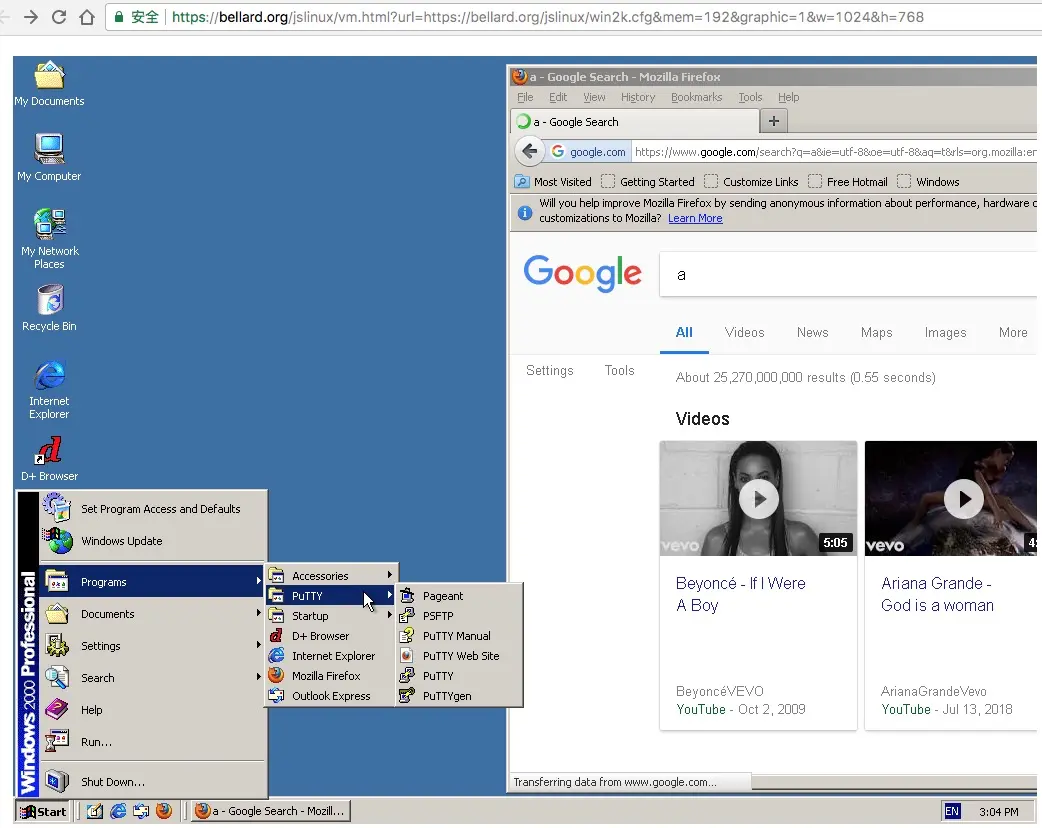Open a new tab with plus button

774,121
